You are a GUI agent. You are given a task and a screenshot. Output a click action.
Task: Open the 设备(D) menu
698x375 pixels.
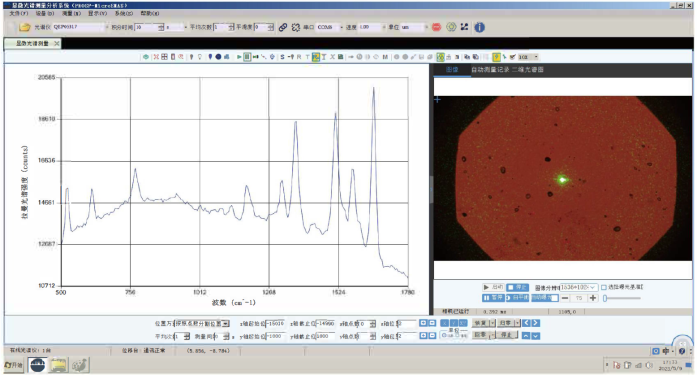45,13
